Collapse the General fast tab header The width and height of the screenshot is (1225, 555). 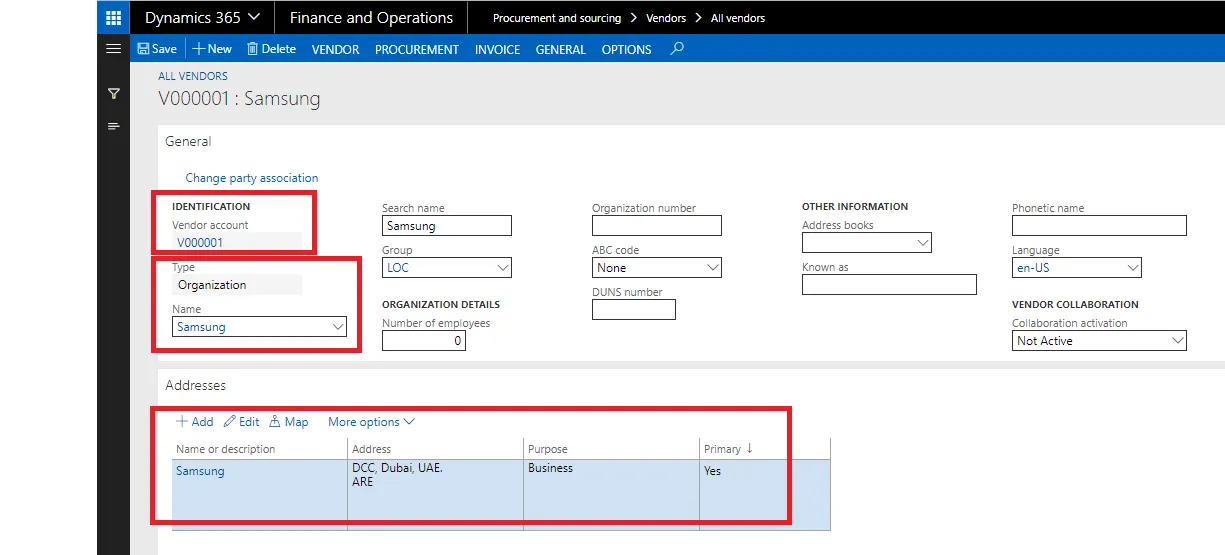click(188, 142)
